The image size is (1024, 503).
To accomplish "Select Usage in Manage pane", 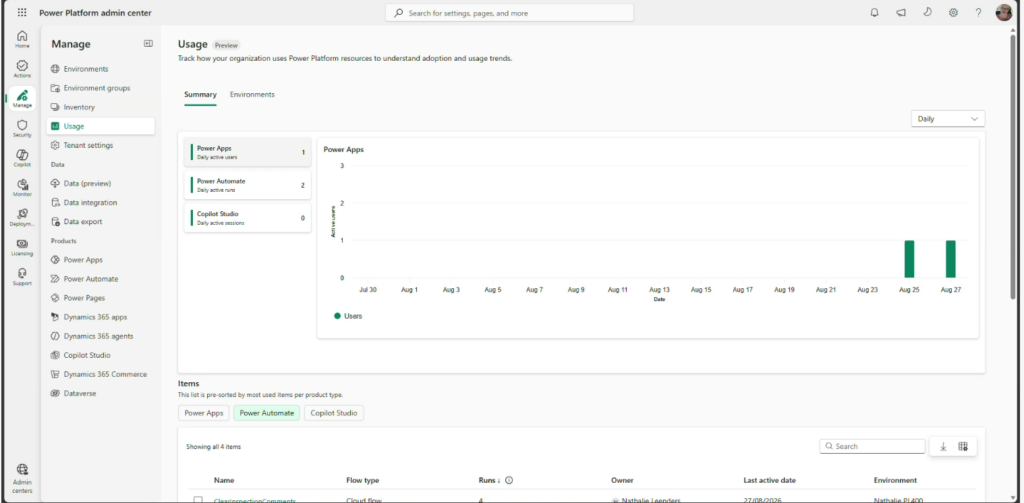I will [101, 126].
